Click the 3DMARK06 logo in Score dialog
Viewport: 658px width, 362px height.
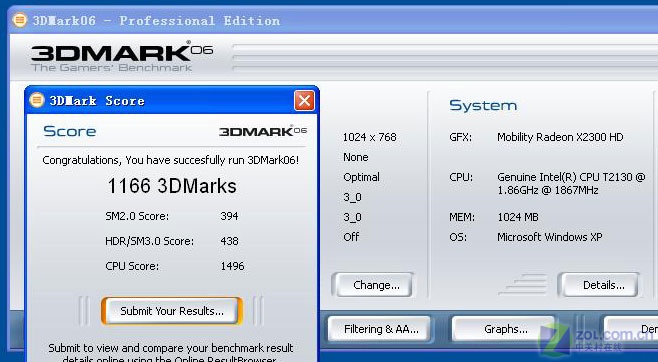point(263,130)
